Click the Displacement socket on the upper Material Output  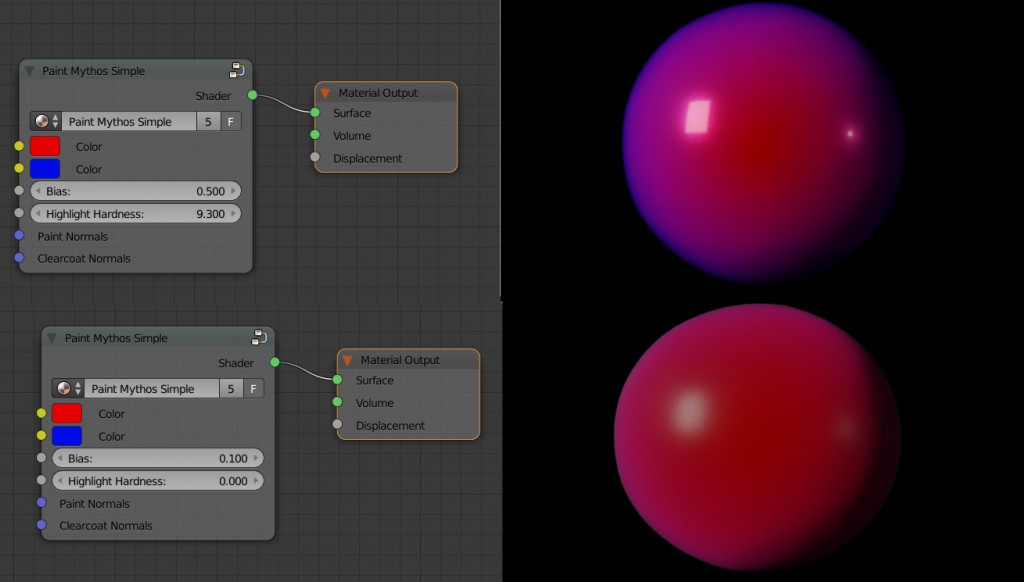coord(315,158)
